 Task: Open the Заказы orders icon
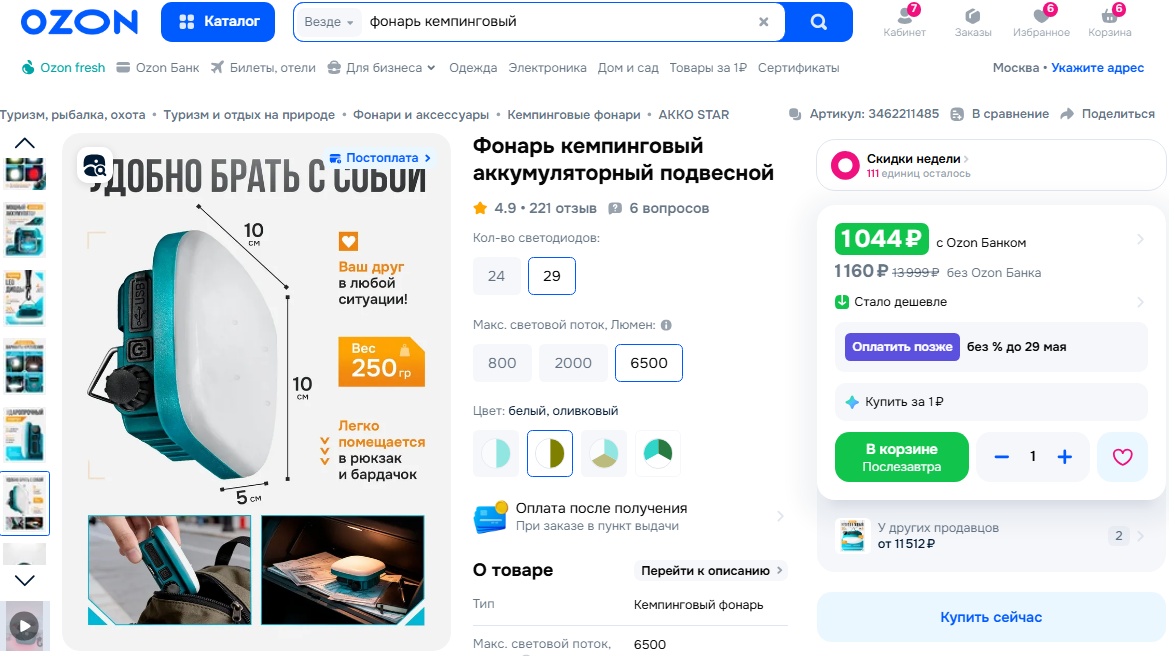[973, 22]
